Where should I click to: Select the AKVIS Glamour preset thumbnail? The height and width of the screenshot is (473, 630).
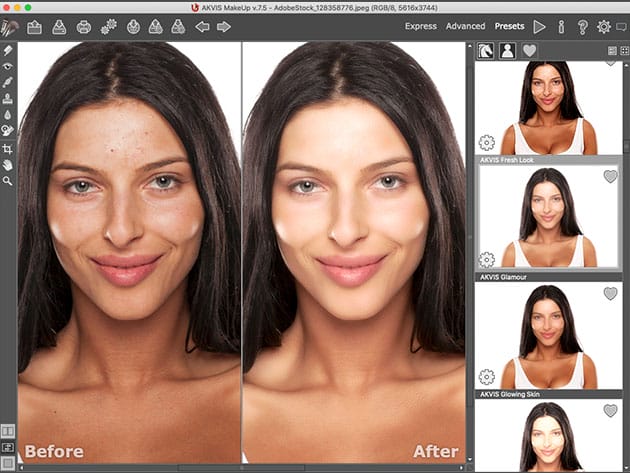pyautogui.click(x=550, y=217)
